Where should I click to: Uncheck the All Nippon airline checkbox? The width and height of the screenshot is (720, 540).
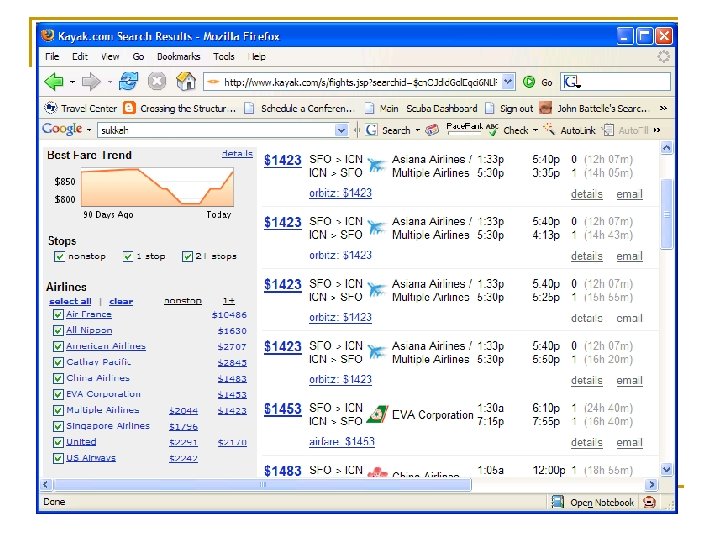[x=58, y=331]
